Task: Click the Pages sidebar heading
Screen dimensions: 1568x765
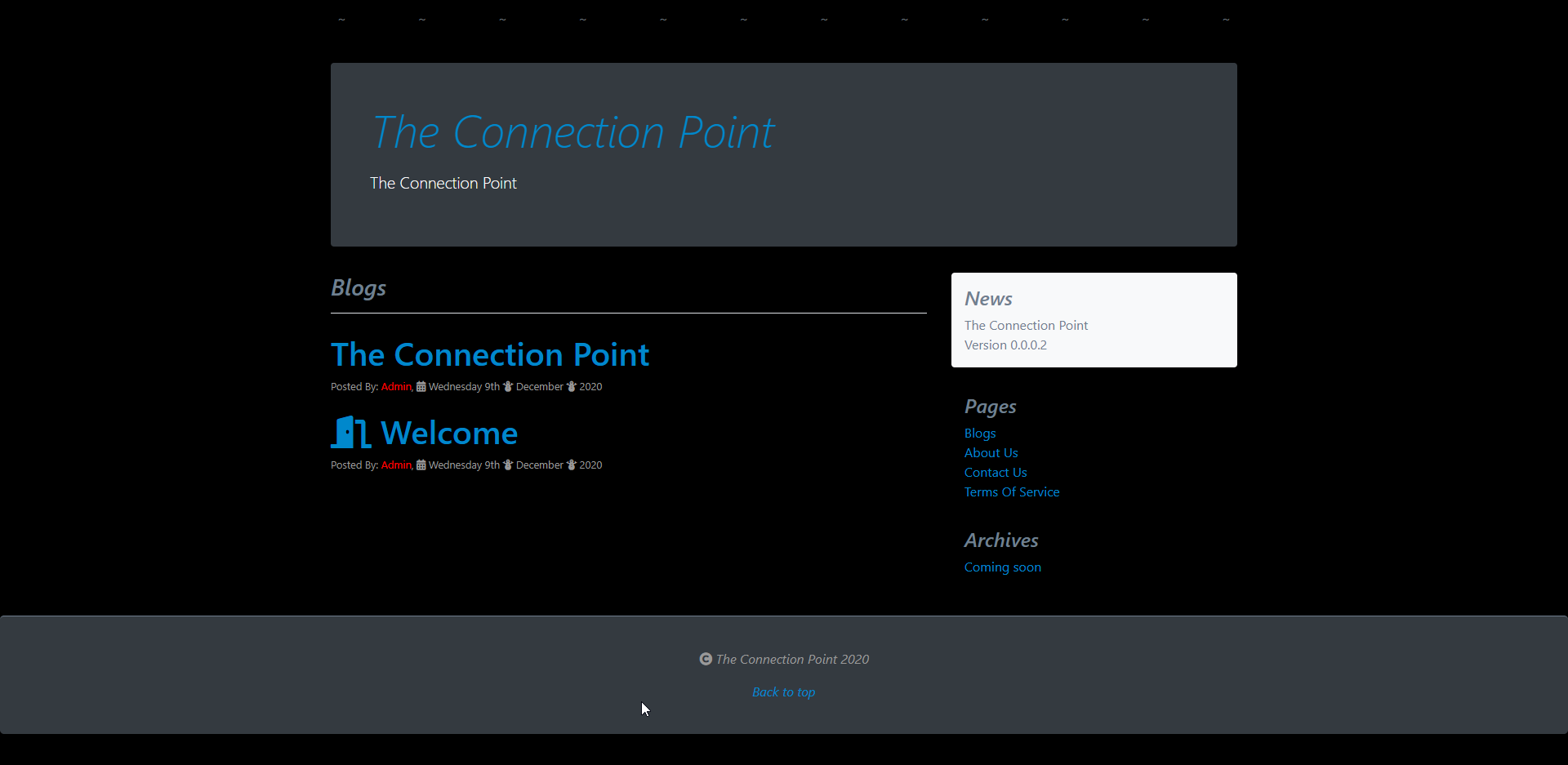Action: (x=991, y=407)
